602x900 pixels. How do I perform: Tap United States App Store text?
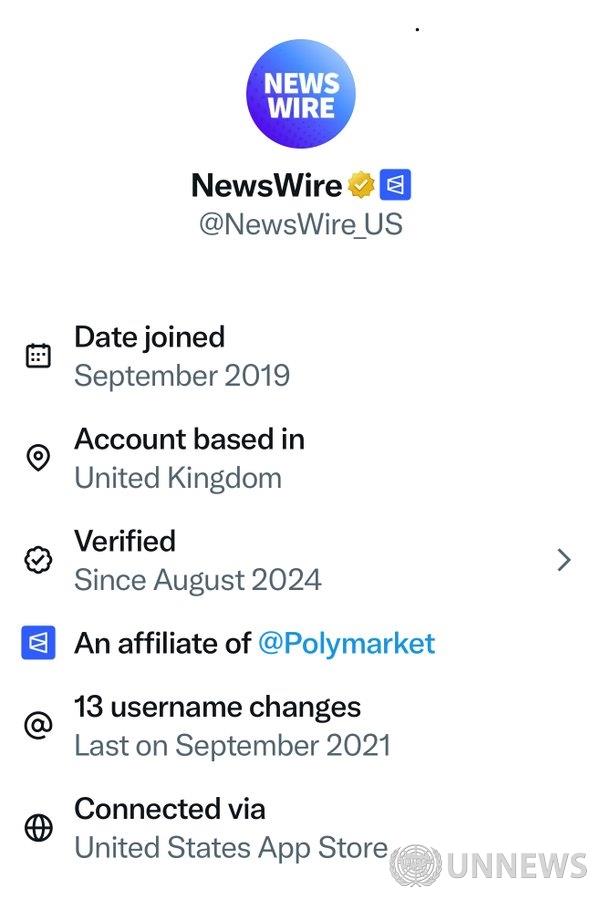pos(230,848)
